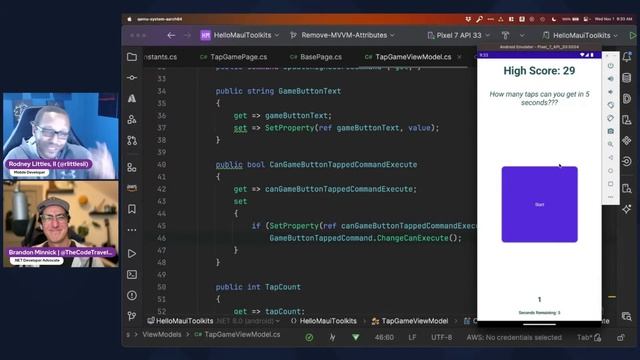Click the TapGameViewModel breadcrumb class
Image resolution: width=640 pixels, height=360 pixels.
[x=410, y=321]
